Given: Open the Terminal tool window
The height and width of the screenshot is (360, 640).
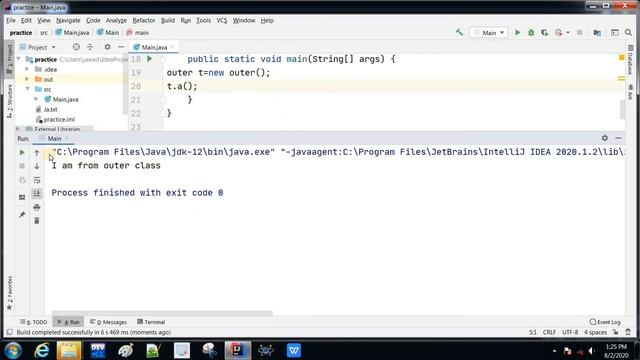Looking at the screenshot, I should click(x=151, y=322).
